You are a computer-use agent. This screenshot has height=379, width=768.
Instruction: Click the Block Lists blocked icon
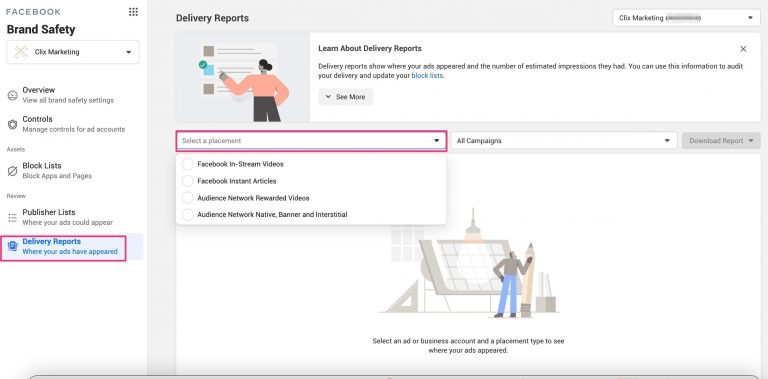[13, 170]
